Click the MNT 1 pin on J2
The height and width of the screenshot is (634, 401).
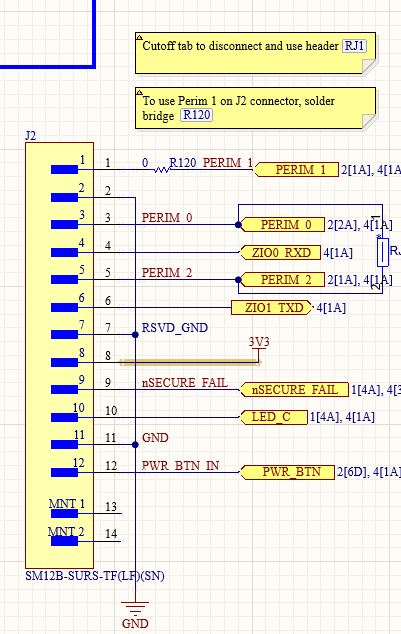point(64,514)
